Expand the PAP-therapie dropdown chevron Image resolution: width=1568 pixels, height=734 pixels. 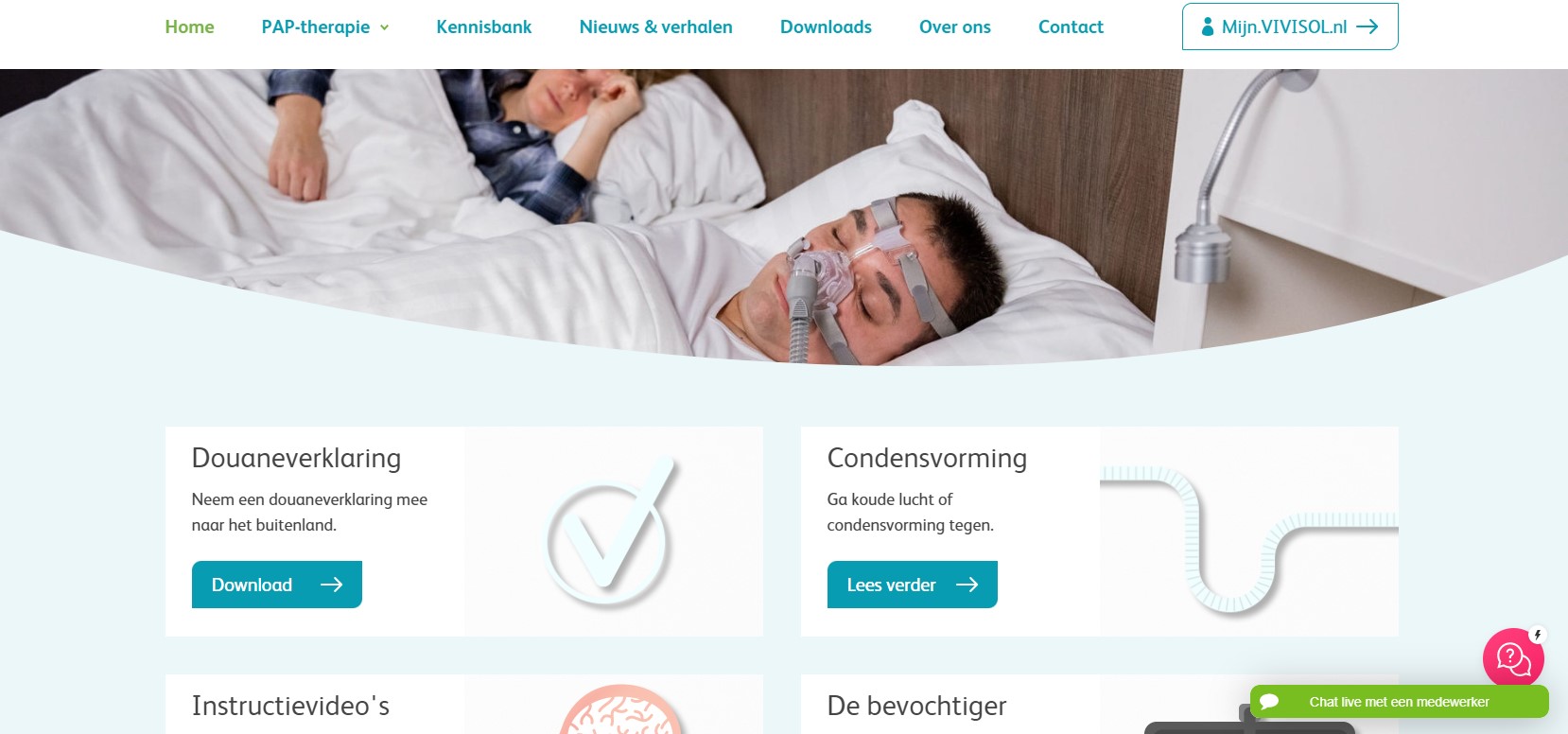(x=385, y=27)
